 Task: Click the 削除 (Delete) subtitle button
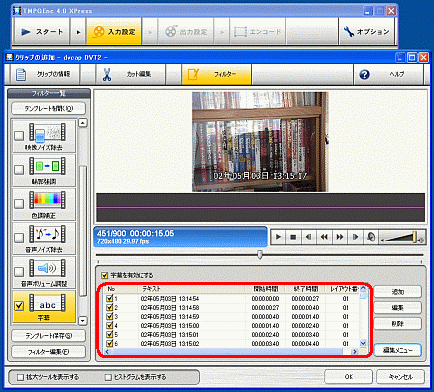[x=397, y=324]
